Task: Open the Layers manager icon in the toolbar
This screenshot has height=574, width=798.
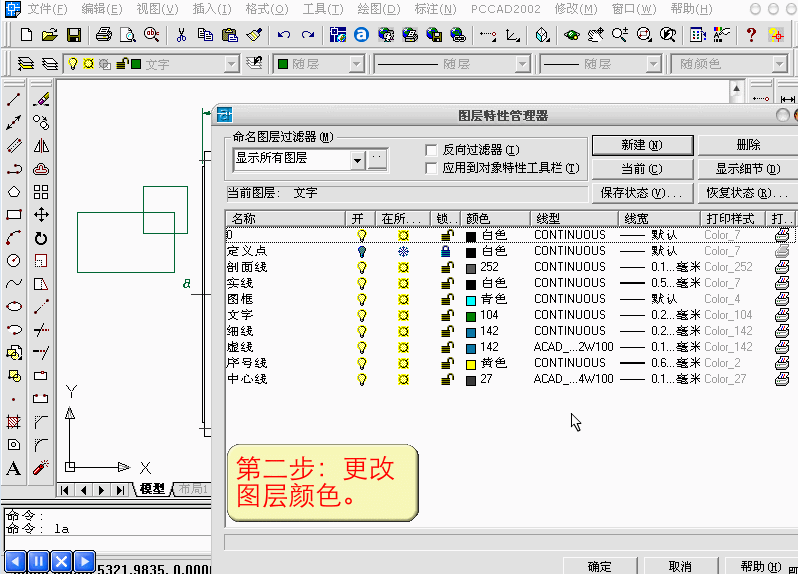Action: click(26, 64)
